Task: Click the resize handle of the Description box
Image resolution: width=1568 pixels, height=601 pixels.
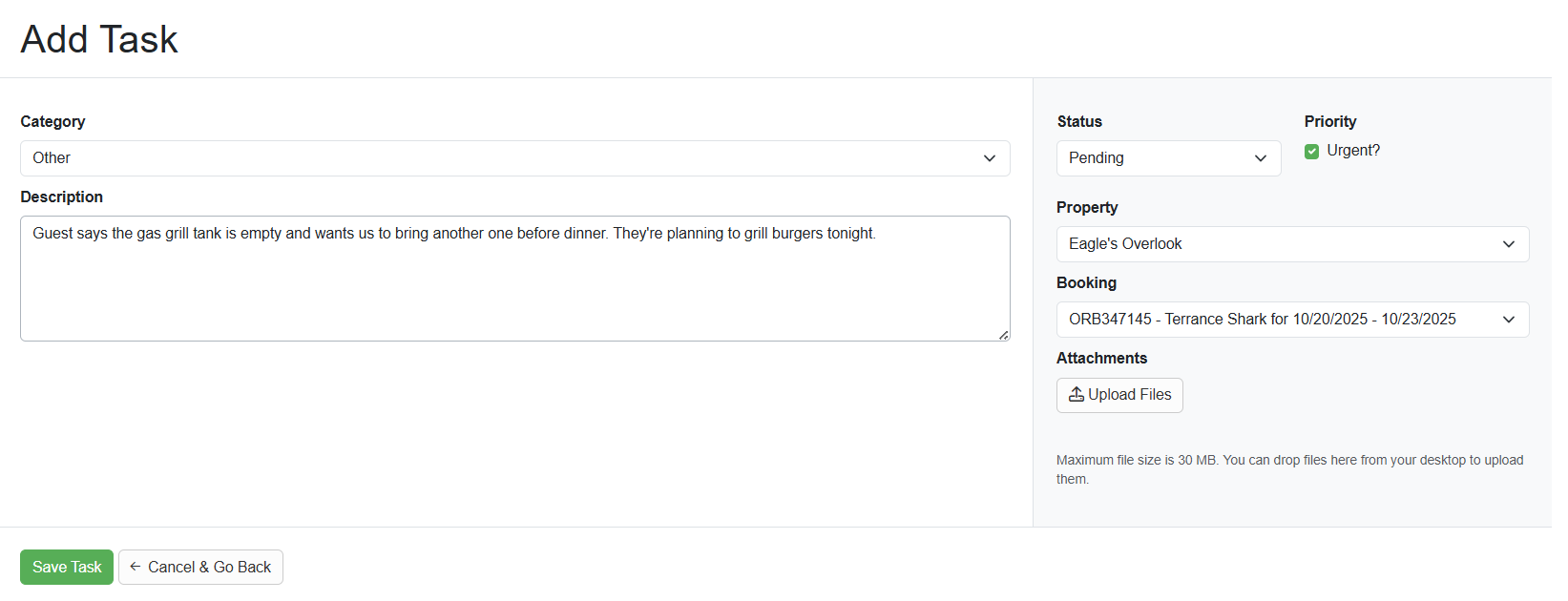Action: (x=1004, y=334)
